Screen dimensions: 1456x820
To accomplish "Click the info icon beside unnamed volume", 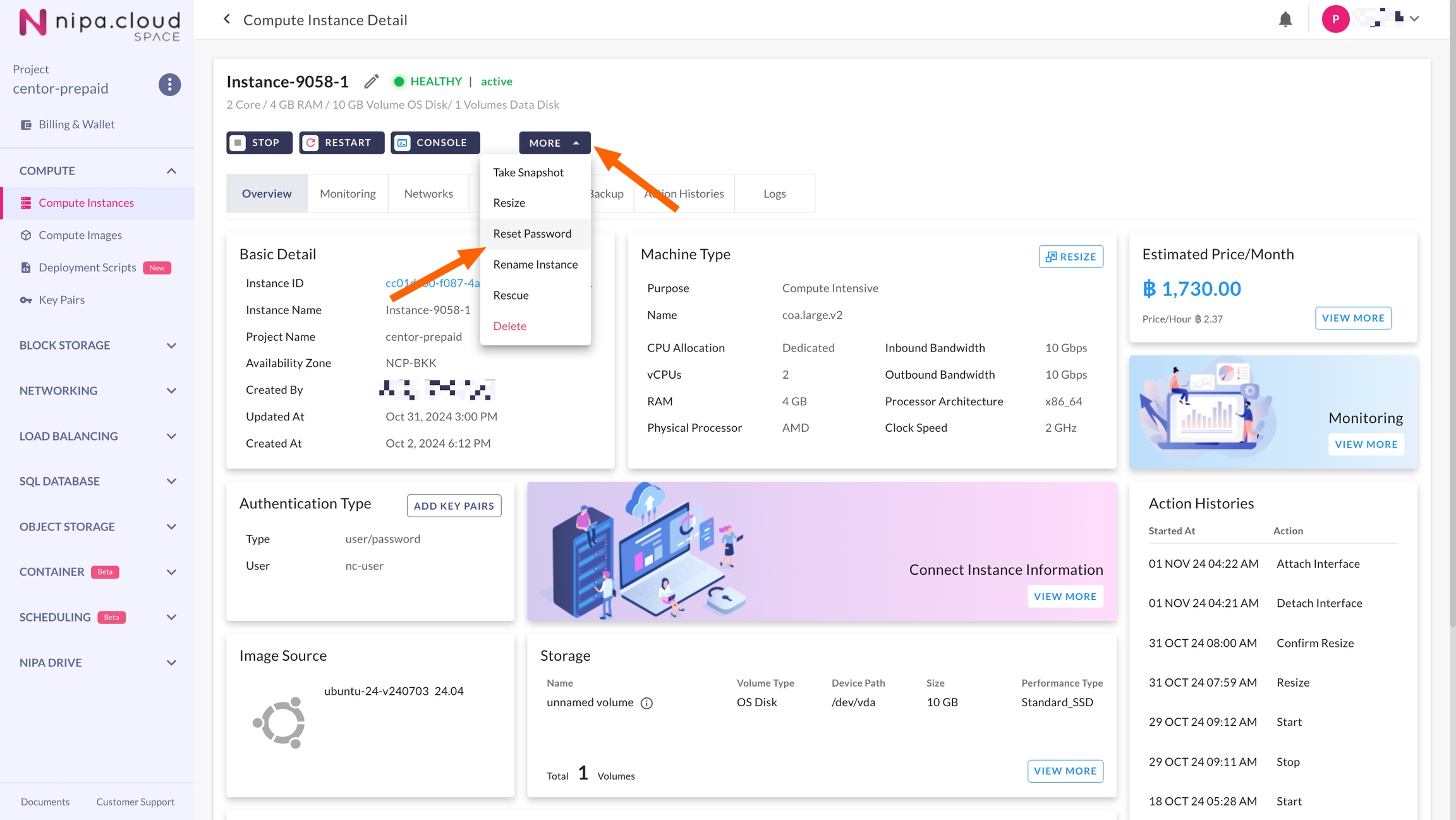I will (646, 703).
